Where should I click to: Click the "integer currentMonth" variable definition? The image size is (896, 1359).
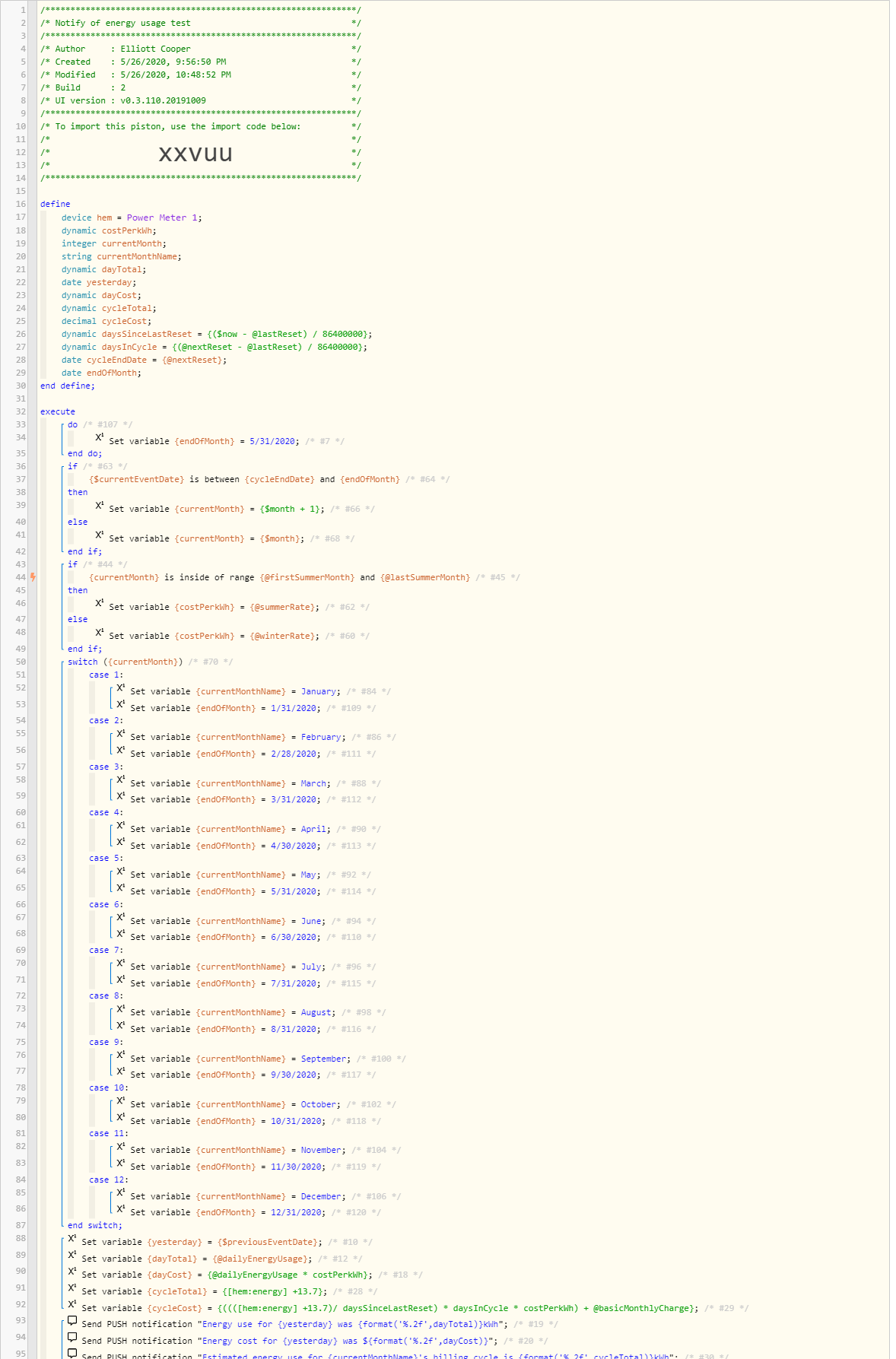point(114,243)
